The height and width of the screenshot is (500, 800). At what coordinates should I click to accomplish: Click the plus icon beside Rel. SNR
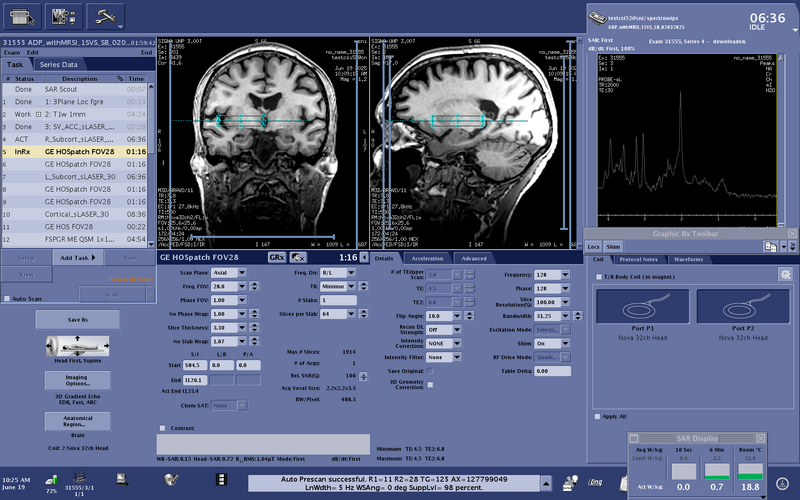point(363,377)
